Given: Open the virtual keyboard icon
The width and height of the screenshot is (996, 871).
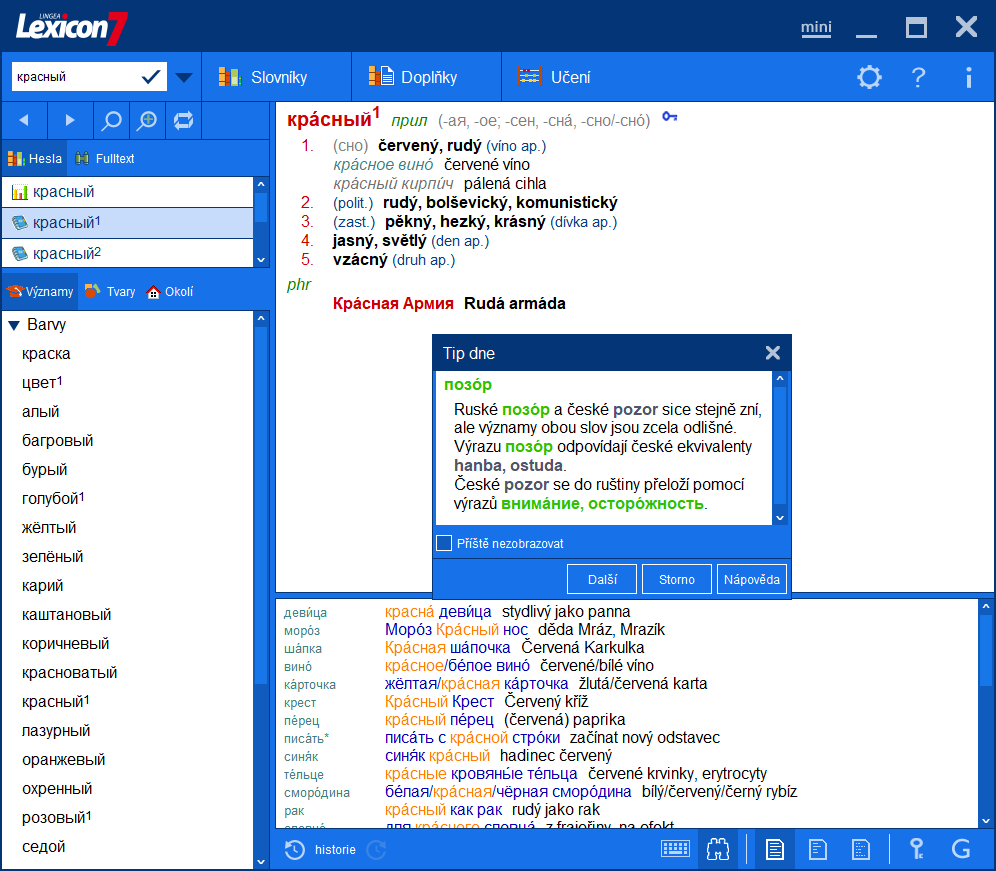Looking at the screenshot, I should (x=675, y=849).
